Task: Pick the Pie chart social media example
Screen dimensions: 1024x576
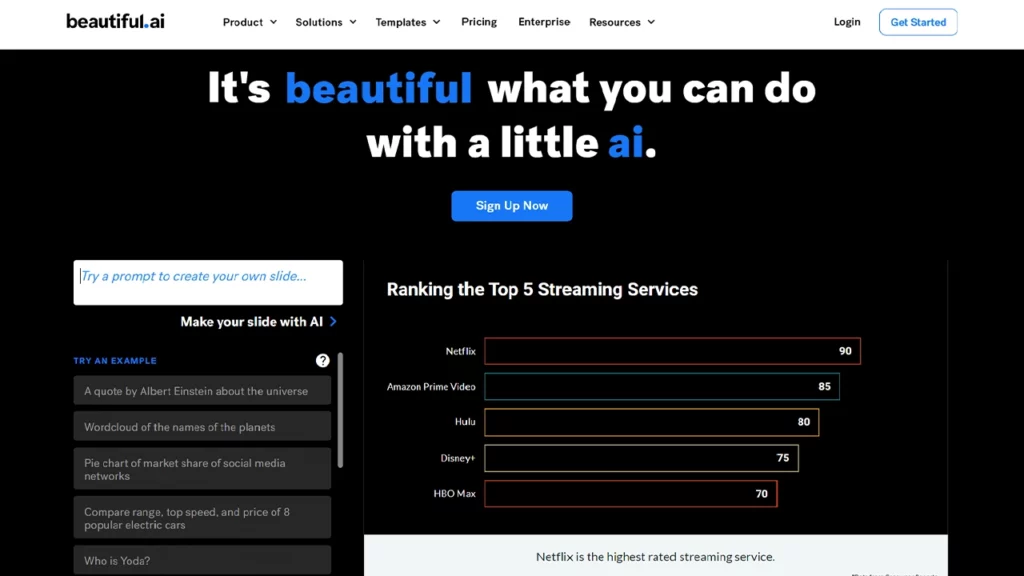Action: click(x=202, y=469)
